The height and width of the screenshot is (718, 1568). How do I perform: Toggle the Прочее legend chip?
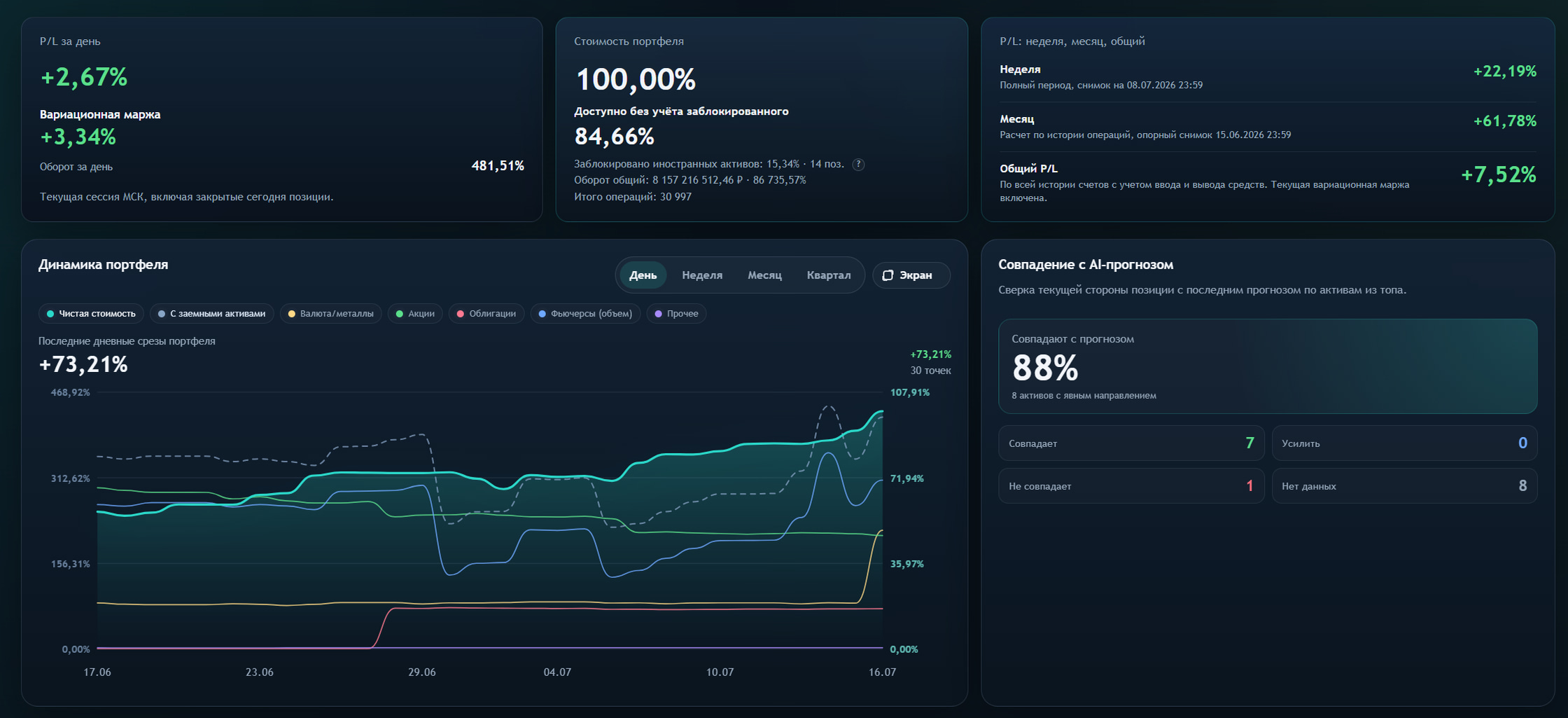[x=676, y=314]
